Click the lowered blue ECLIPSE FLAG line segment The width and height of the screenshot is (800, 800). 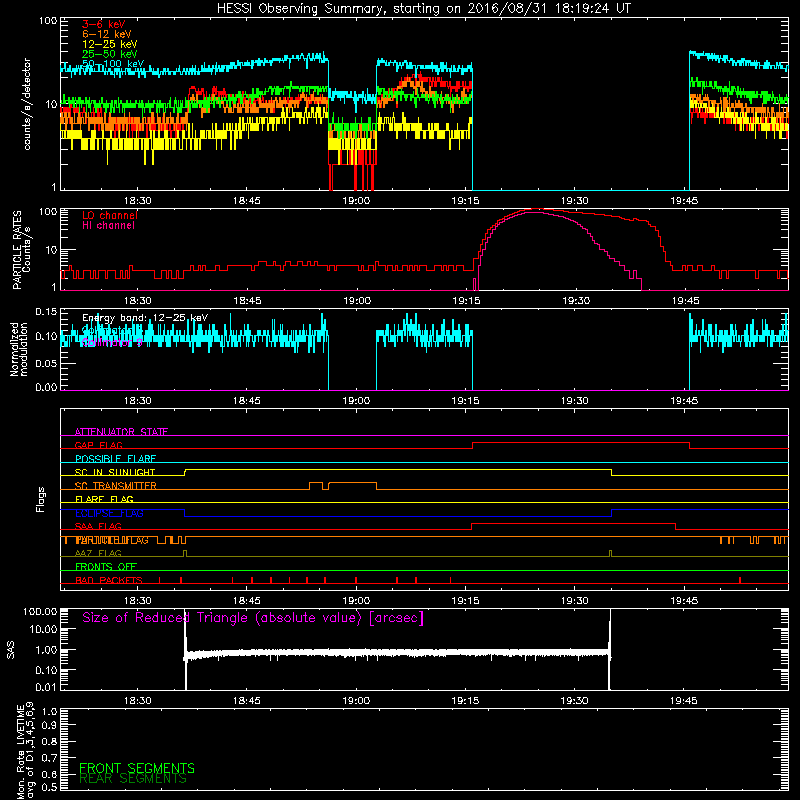398,516
